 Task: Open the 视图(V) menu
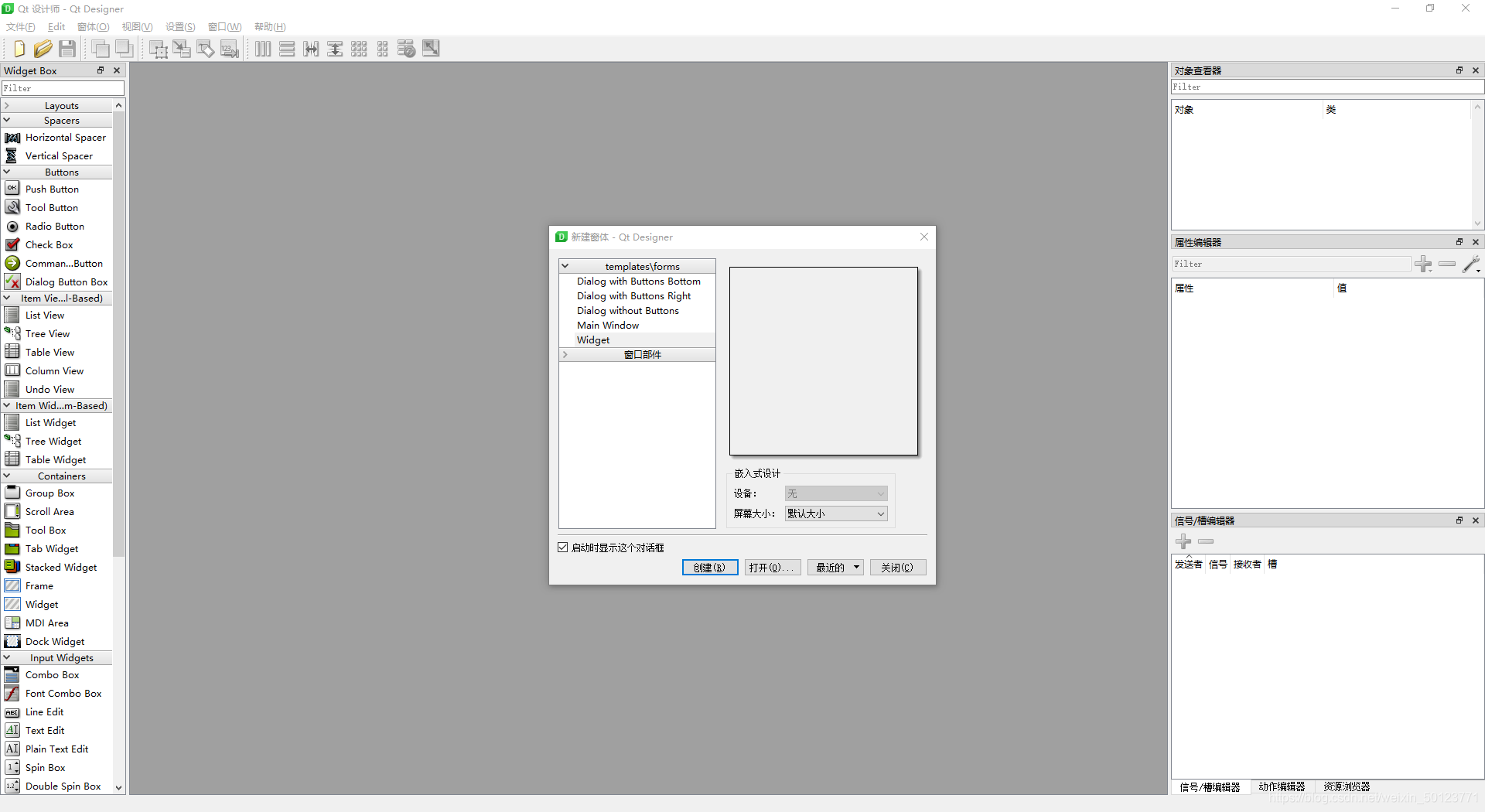[138, 27]
